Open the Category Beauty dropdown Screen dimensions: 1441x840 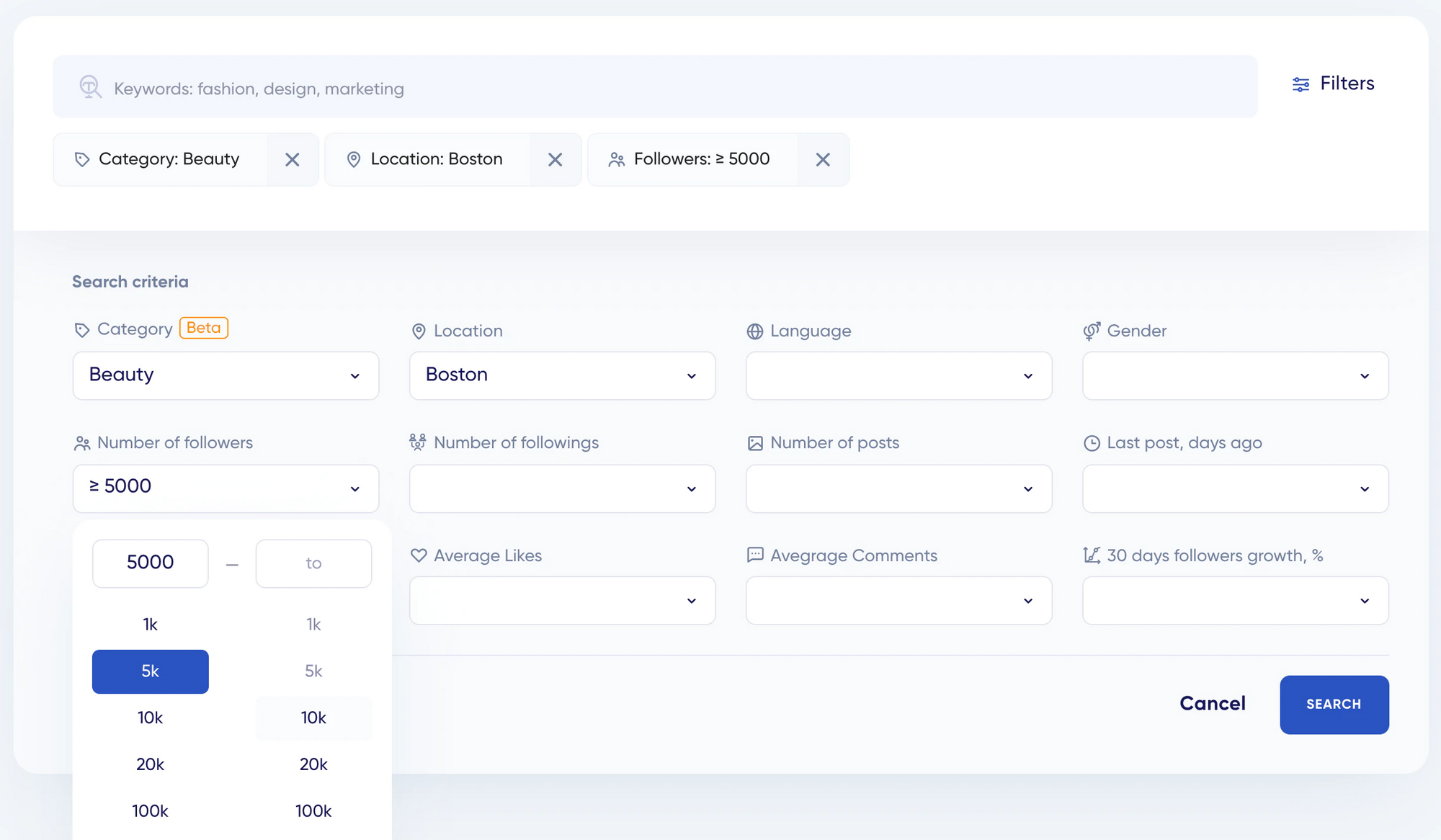pyautogui.click(x=226, y=375)
